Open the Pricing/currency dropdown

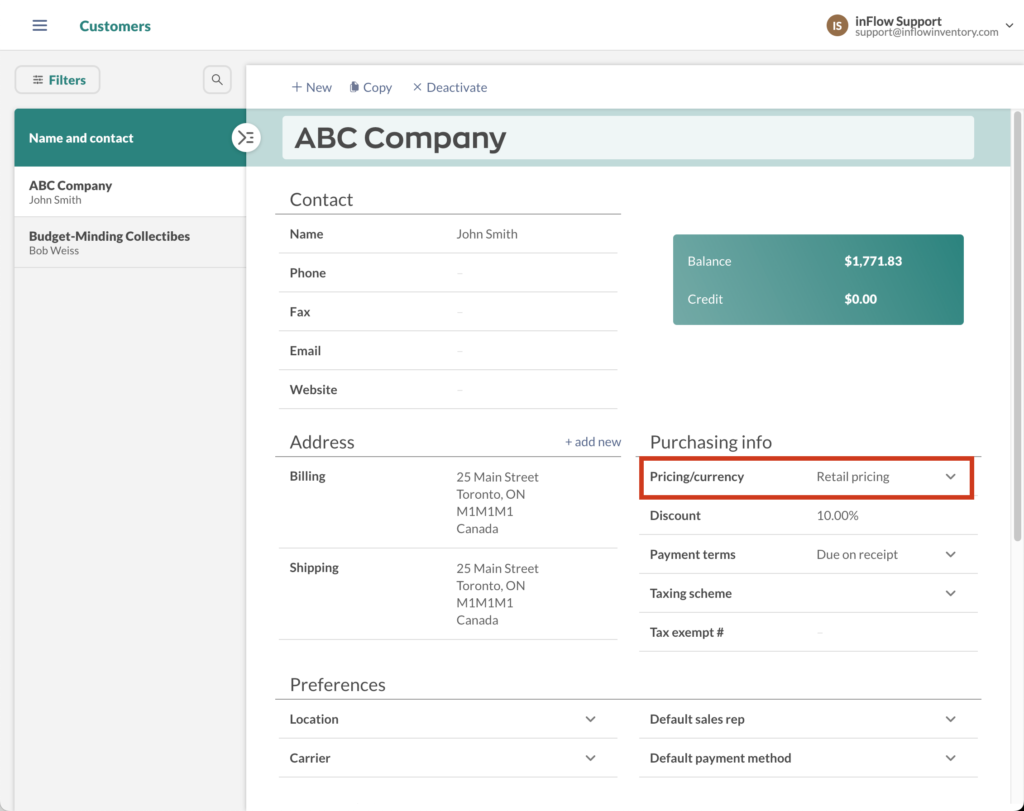pos(949,477)
